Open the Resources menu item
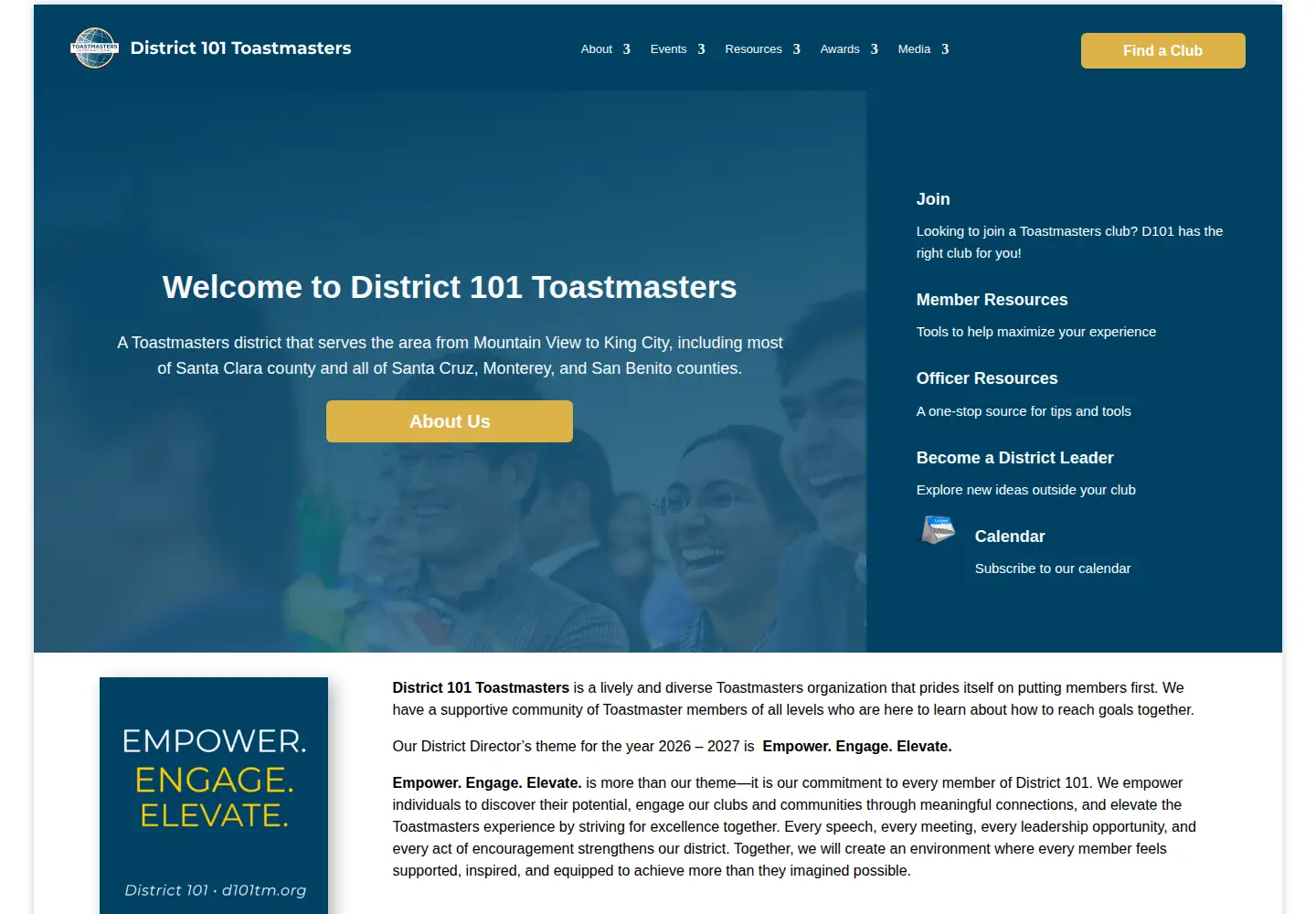 [x=753, y=49]
